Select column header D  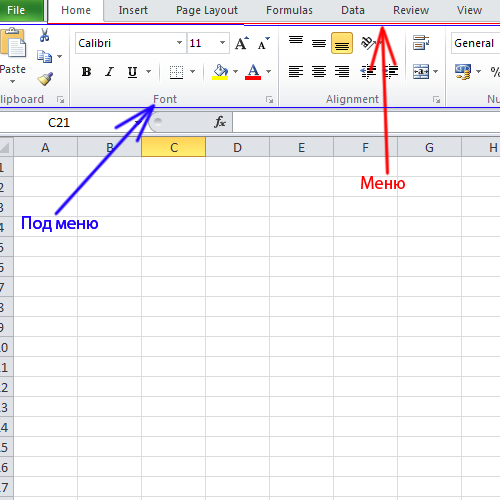click(237, 147)
